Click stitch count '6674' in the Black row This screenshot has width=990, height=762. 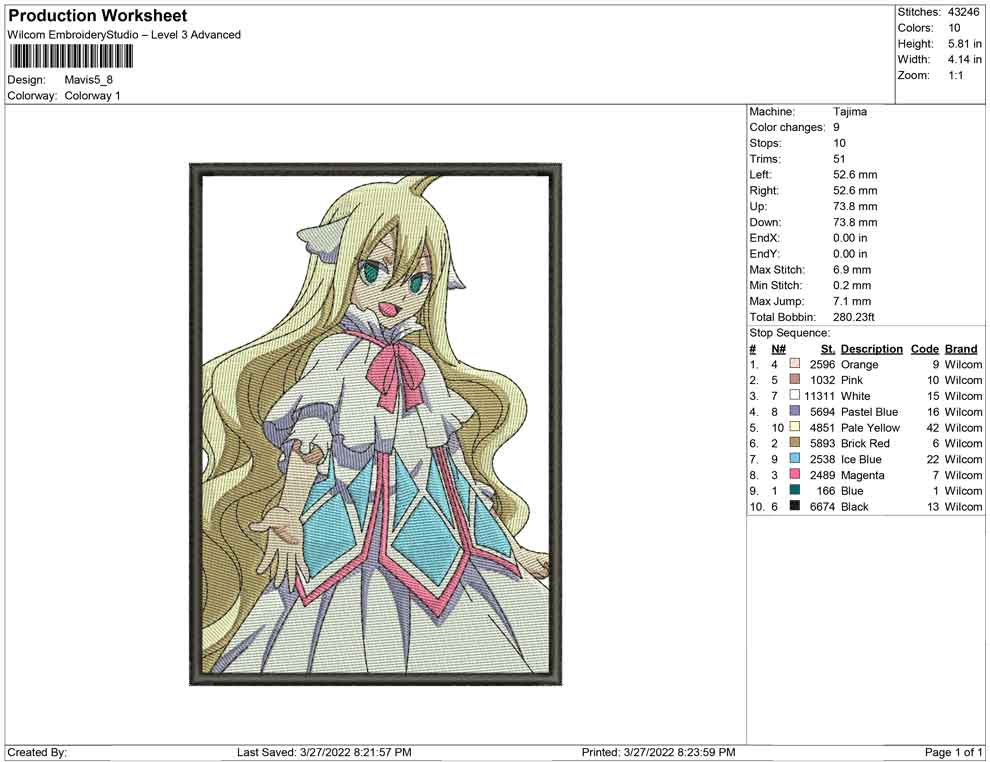click(822, 506)
